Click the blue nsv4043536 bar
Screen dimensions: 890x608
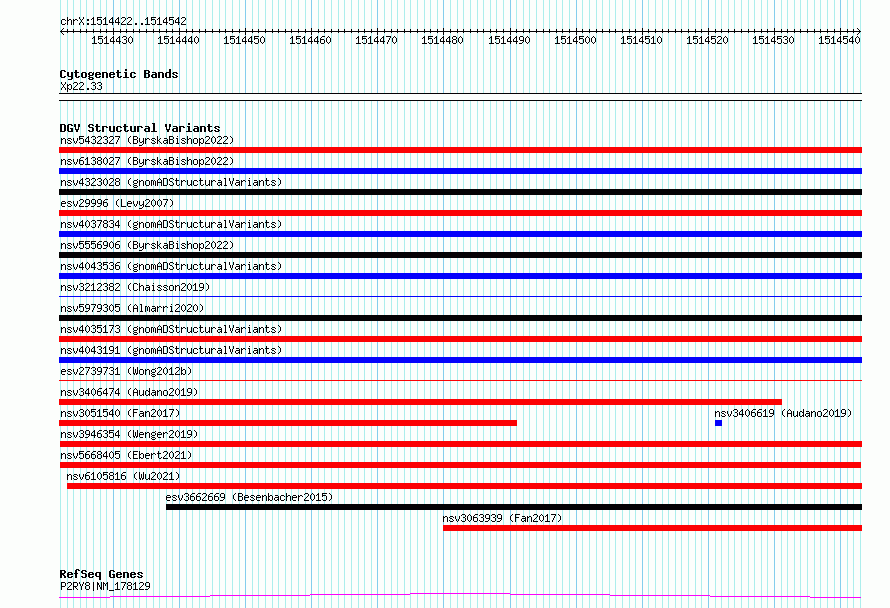pos(460,276)
